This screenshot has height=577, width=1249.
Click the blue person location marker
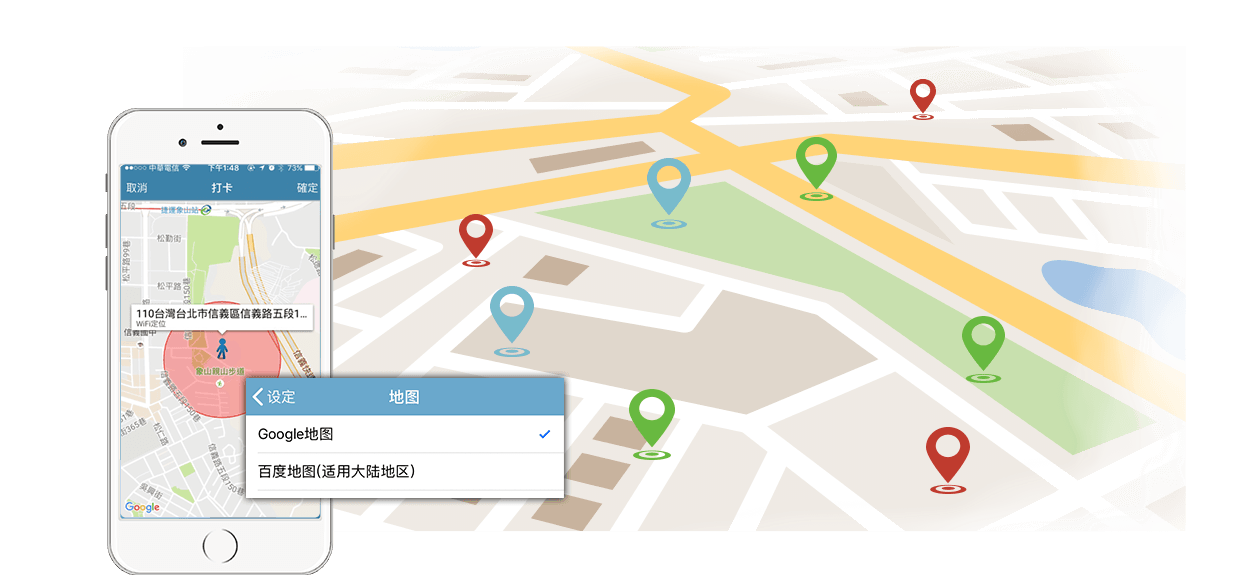(x=222, y=348)
